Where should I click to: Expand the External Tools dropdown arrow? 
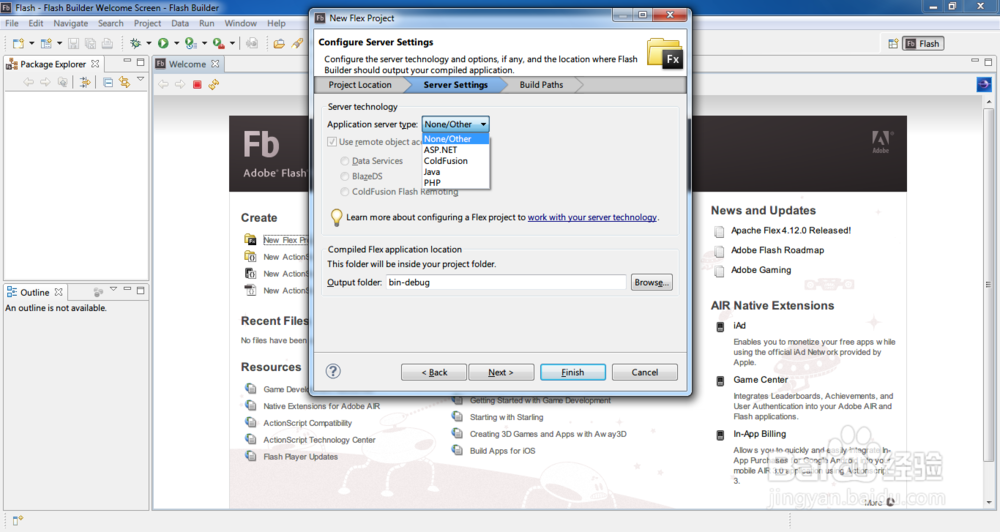232,43
